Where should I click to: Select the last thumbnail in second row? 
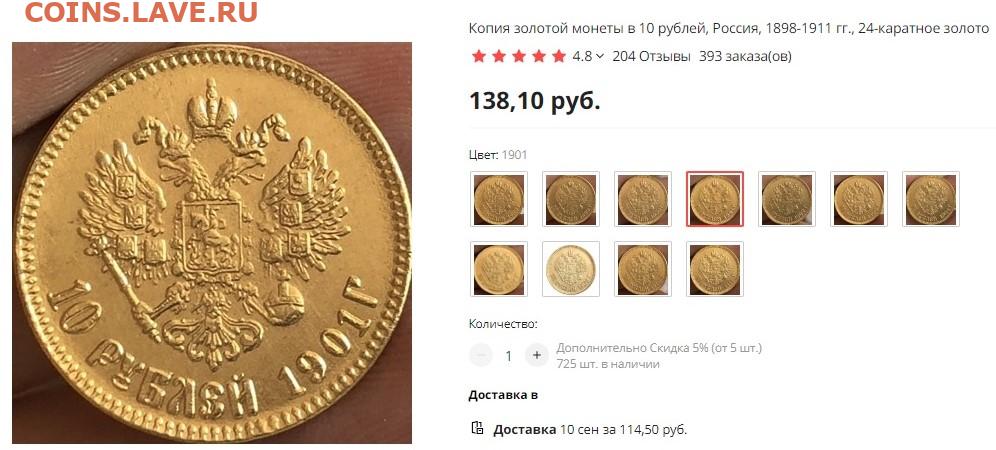tap(715, 269)
